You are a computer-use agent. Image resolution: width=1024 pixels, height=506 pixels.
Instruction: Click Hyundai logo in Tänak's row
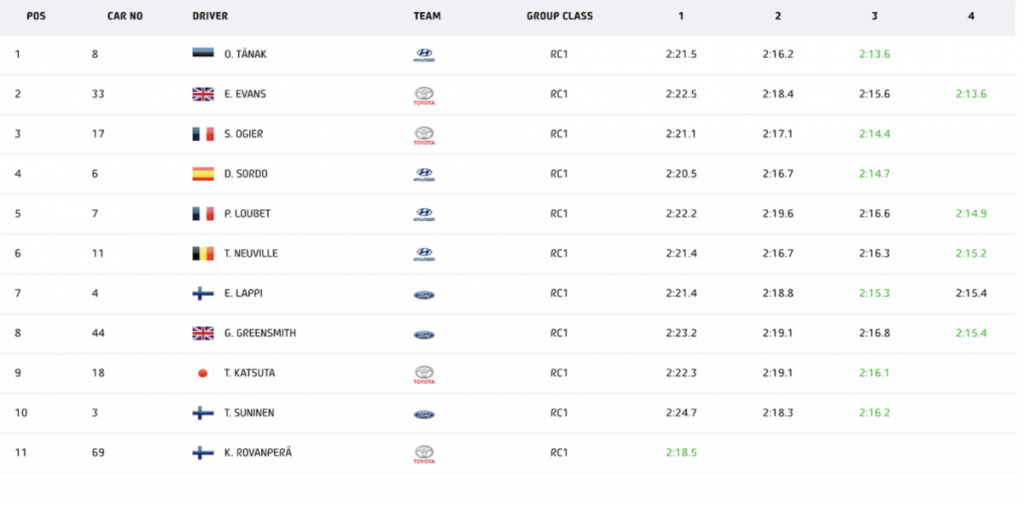point(424,55)
